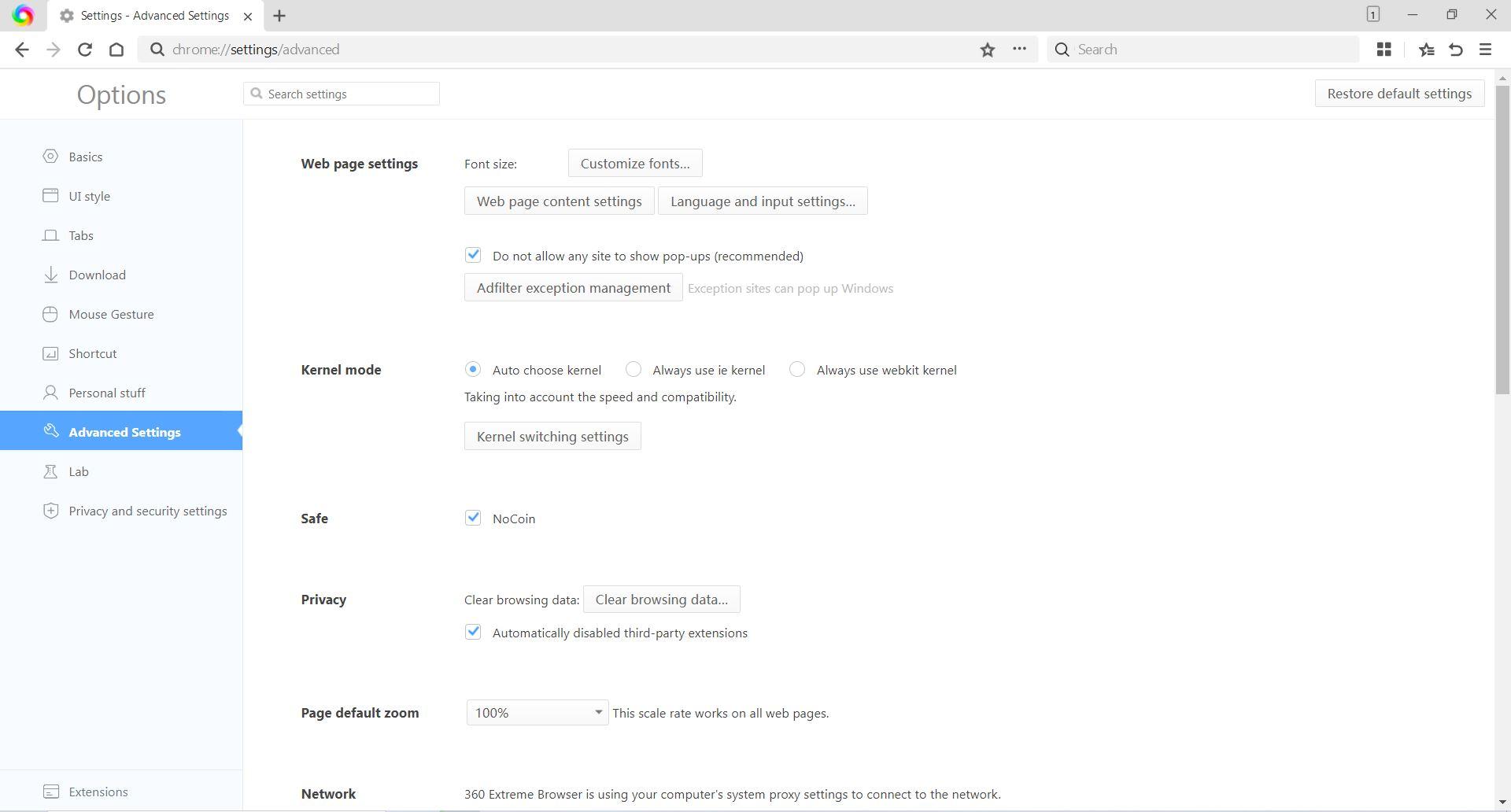This screenshot has height=812, width=1511.
Task: Switch to the Mouse Gesture section
Action: (x=111, y=314)
